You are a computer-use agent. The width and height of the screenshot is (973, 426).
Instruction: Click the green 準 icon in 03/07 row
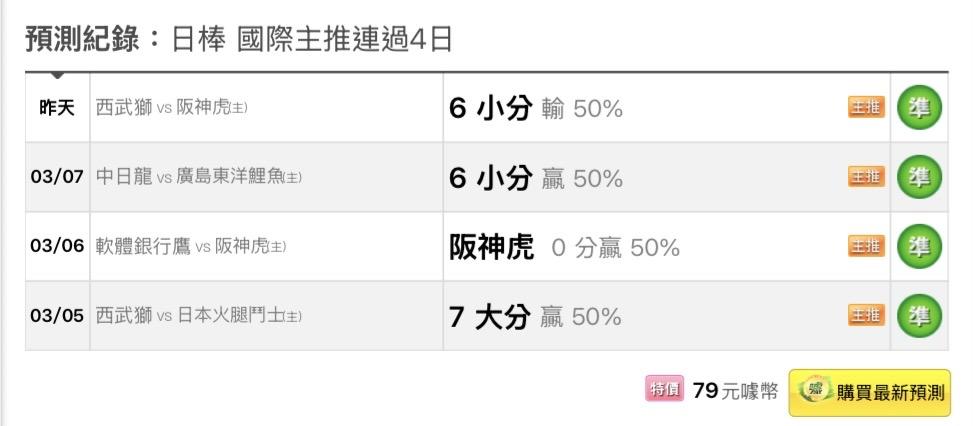[919, 178]
